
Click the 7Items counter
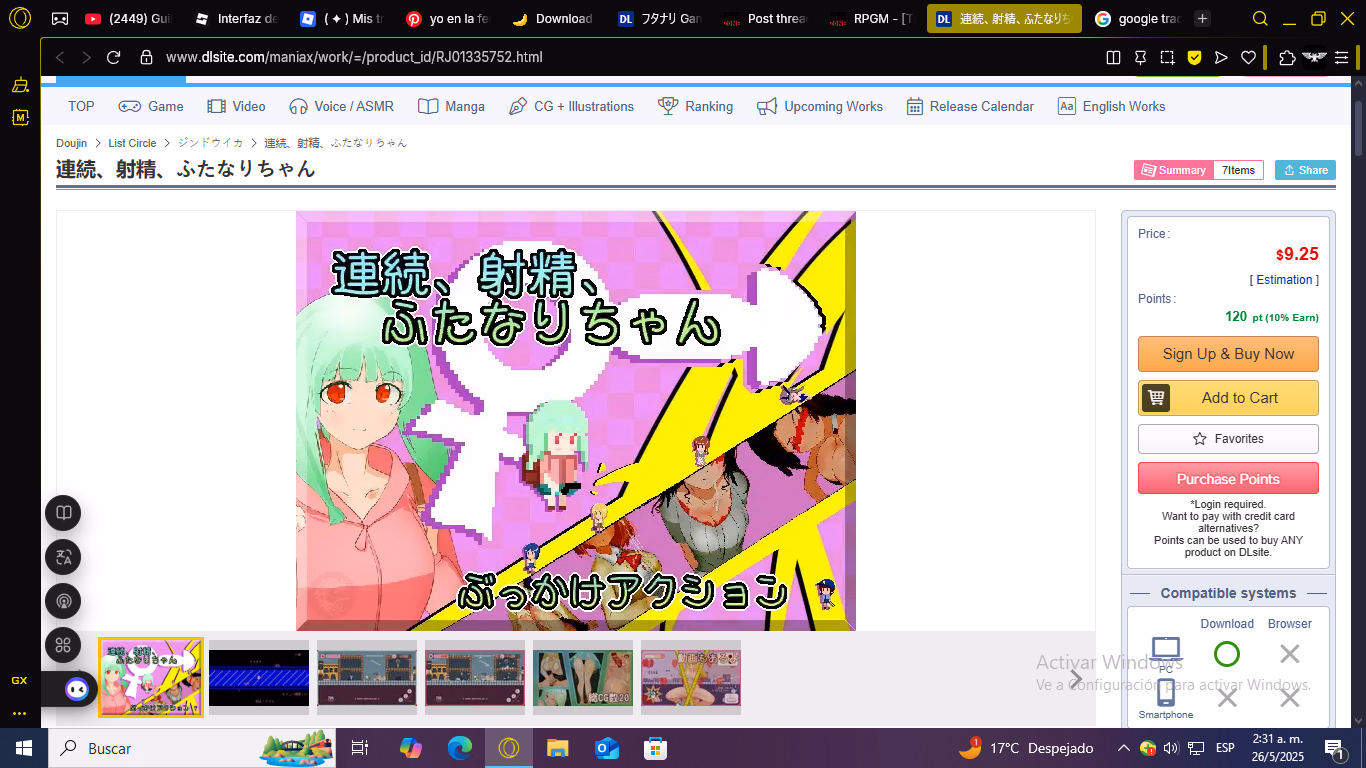coord(1238,170)
